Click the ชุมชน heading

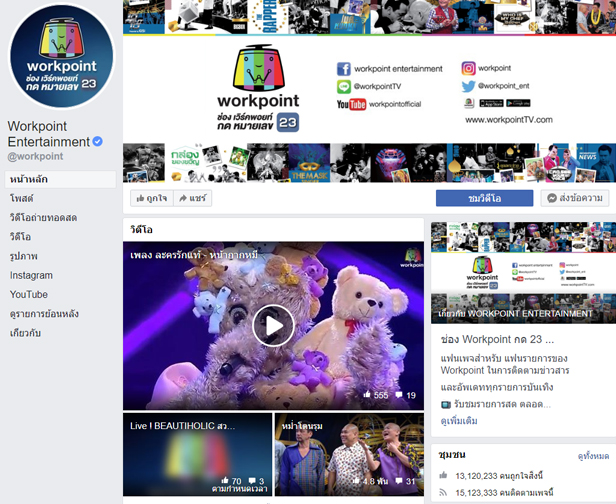[x=452, y=455]
